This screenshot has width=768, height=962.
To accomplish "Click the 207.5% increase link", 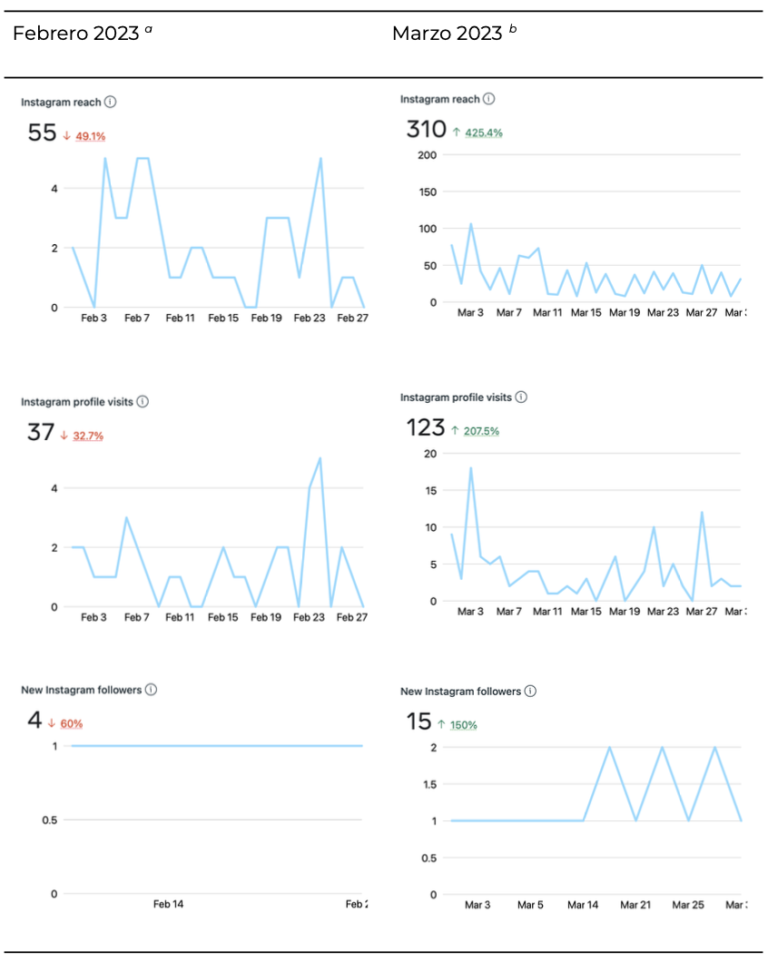I will click(x=481, y=431).
